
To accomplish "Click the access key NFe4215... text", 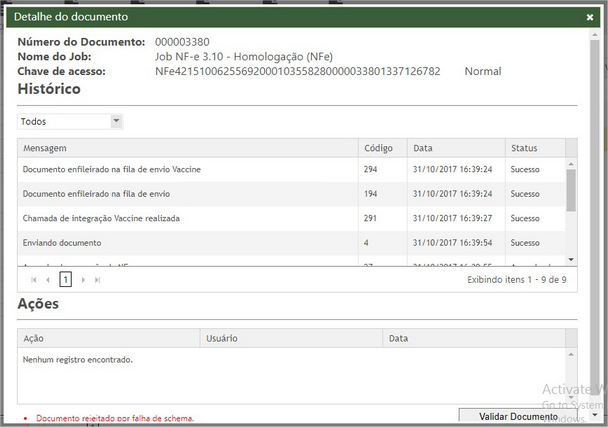I will [297, 71].
